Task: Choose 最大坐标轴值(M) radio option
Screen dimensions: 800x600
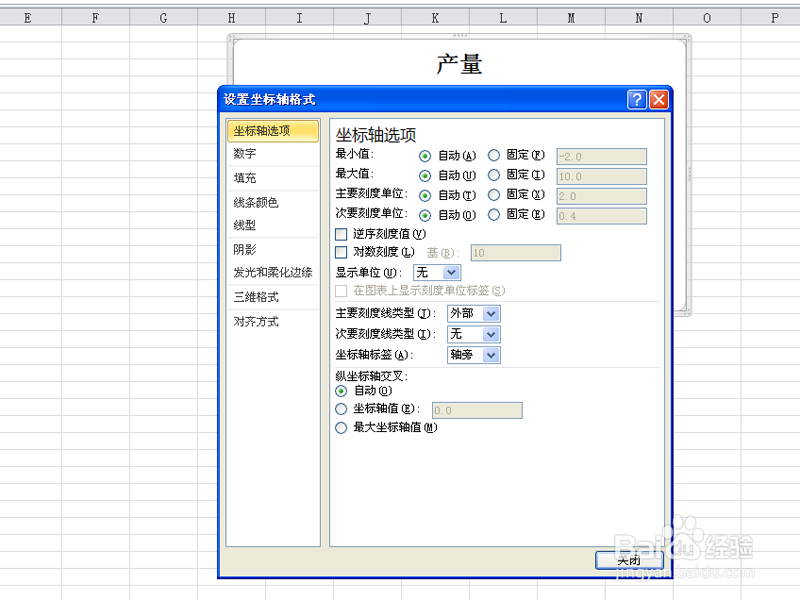Action: [341, 428]
